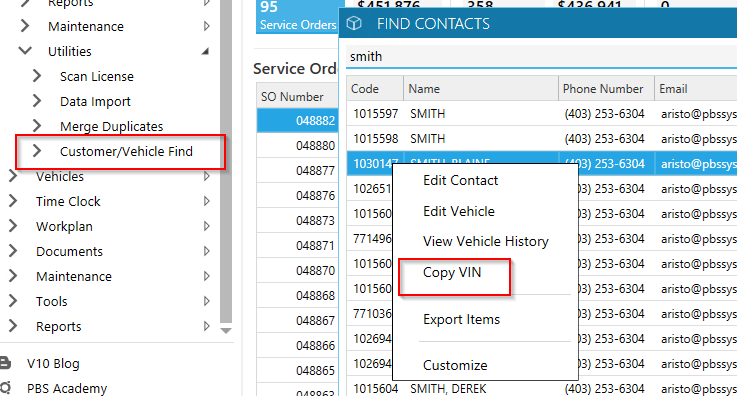Sort contacts by the Code column
This screenshot has width=737, height=396.
(x=375, y=88)
